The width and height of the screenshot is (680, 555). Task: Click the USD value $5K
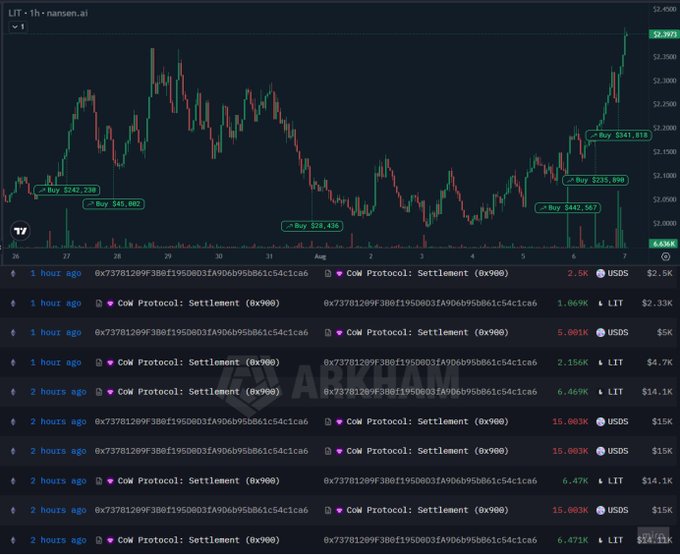[x=664, y=333]
